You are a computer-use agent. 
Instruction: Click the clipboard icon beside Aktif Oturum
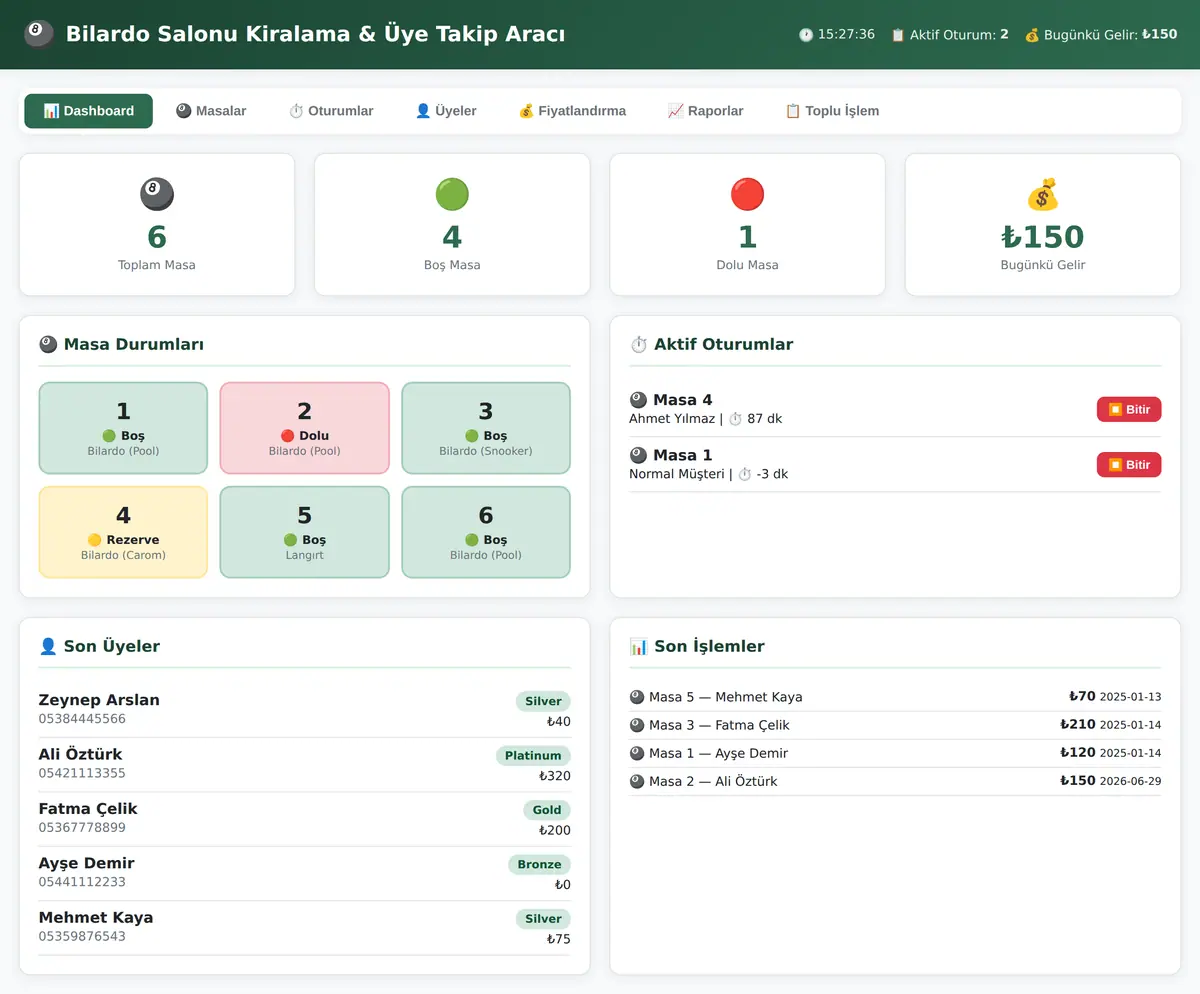[x=898, y=35]
